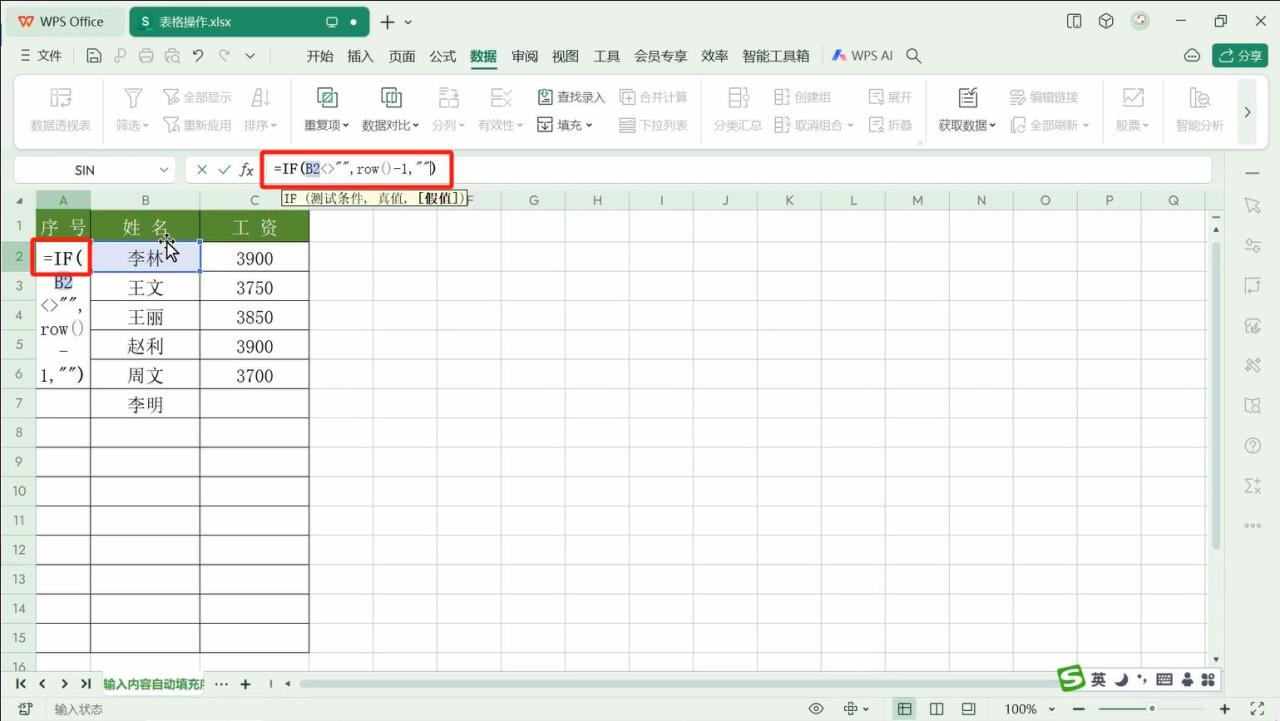This screenshot has height=721, width=1280.
Task: Click the Sogou input method S icon
Action: pos(1072,678)
